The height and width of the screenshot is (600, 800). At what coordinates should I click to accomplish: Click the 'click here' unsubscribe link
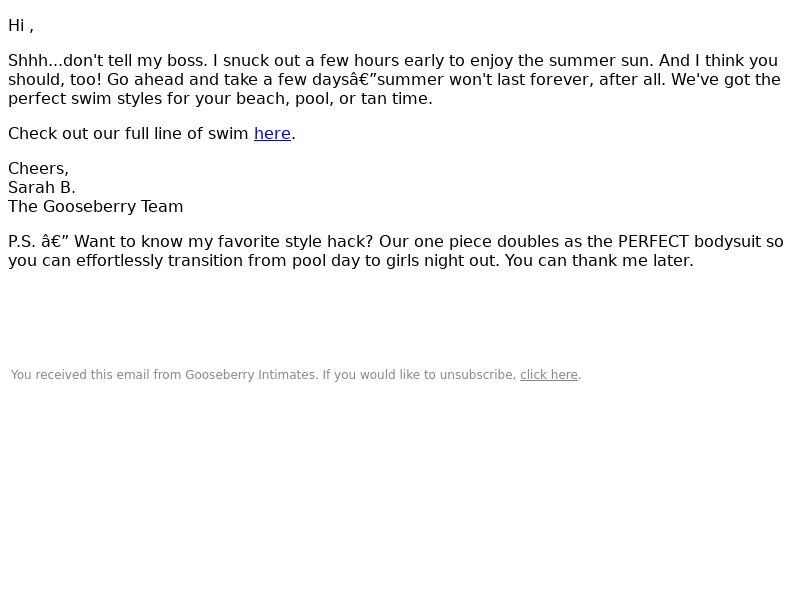tap(548, 375)
